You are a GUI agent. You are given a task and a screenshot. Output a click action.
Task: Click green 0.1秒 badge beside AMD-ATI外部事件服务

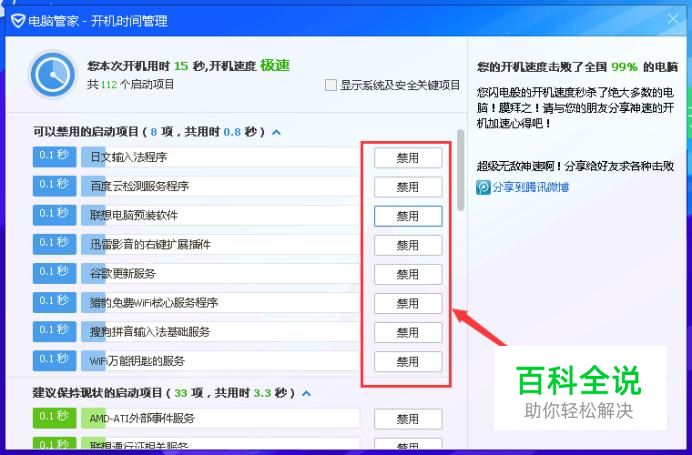coord(54,418)
